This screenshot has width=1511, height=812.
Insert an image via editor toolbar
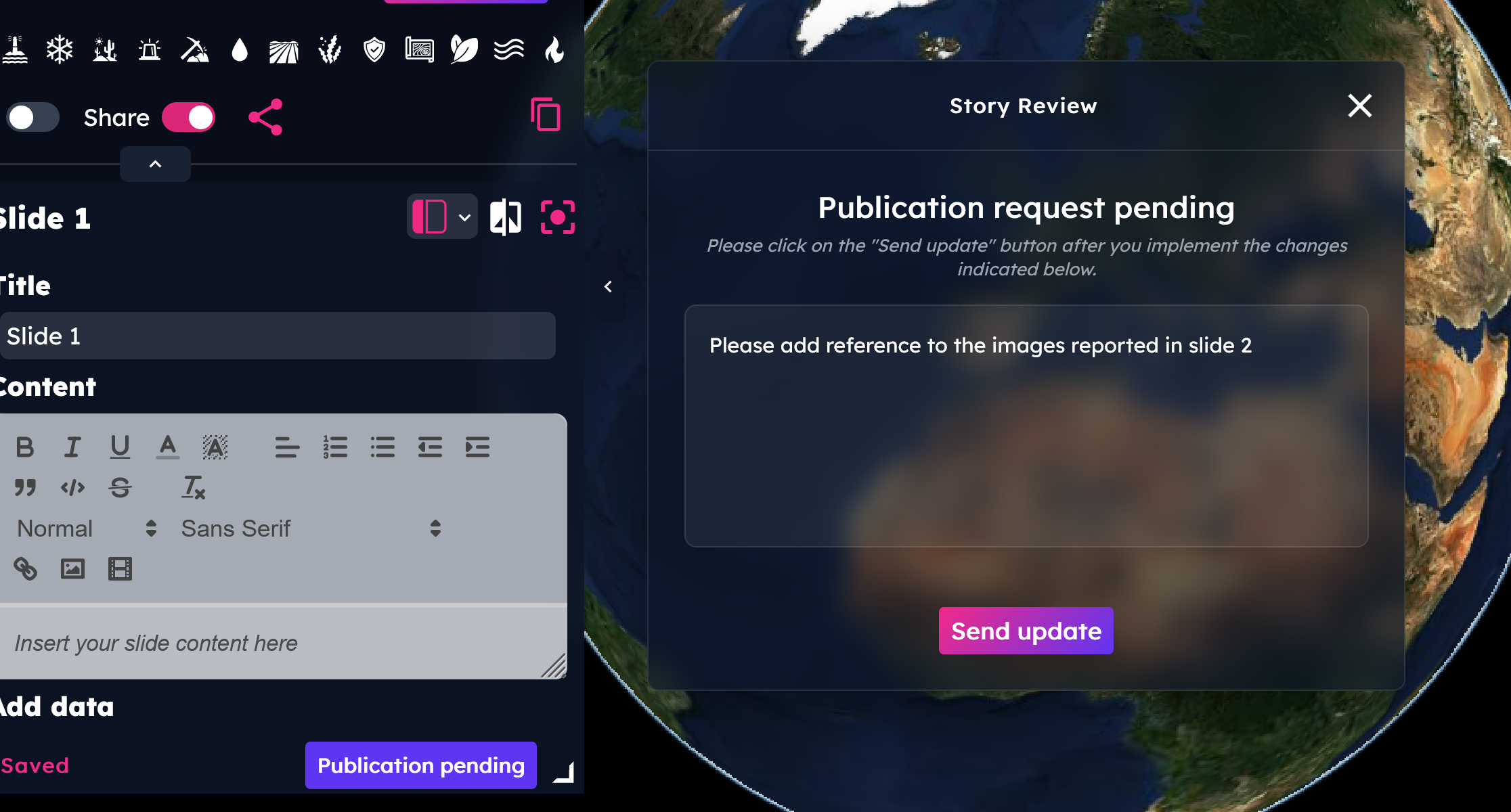point(72,568)
